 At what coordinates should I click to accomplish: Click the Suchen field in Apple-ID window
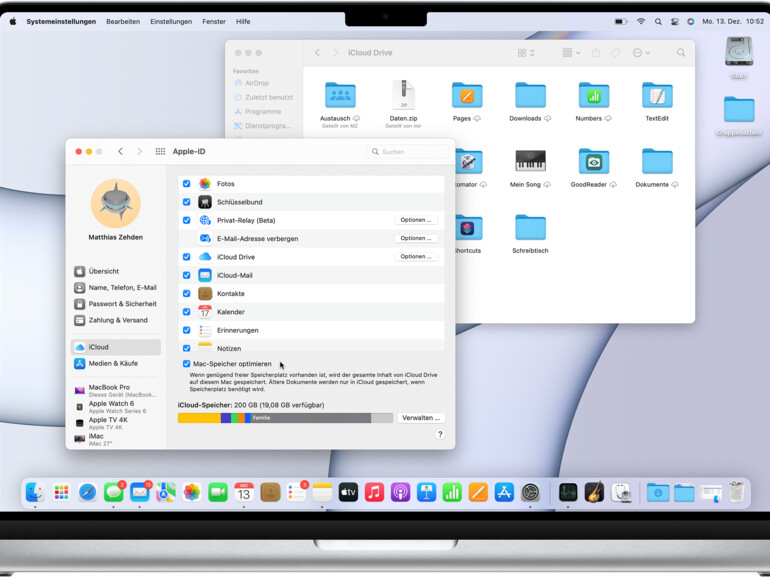pos(409,152)
